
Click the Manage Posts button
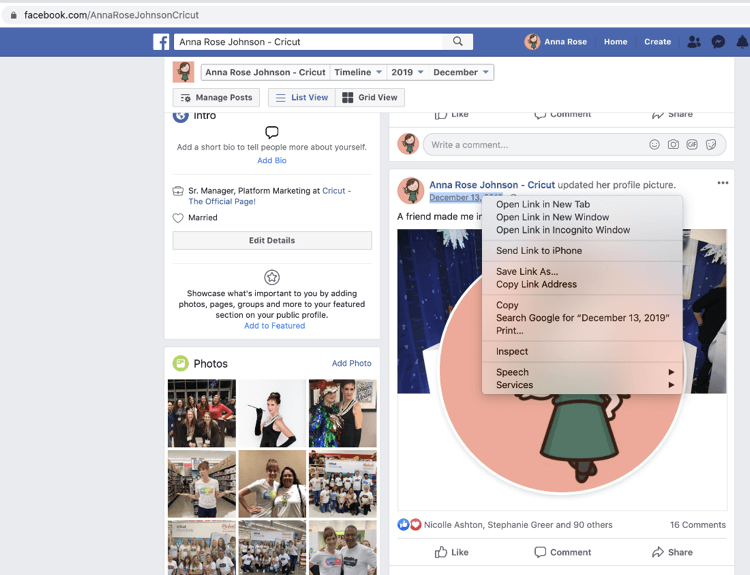pos(216,98)
